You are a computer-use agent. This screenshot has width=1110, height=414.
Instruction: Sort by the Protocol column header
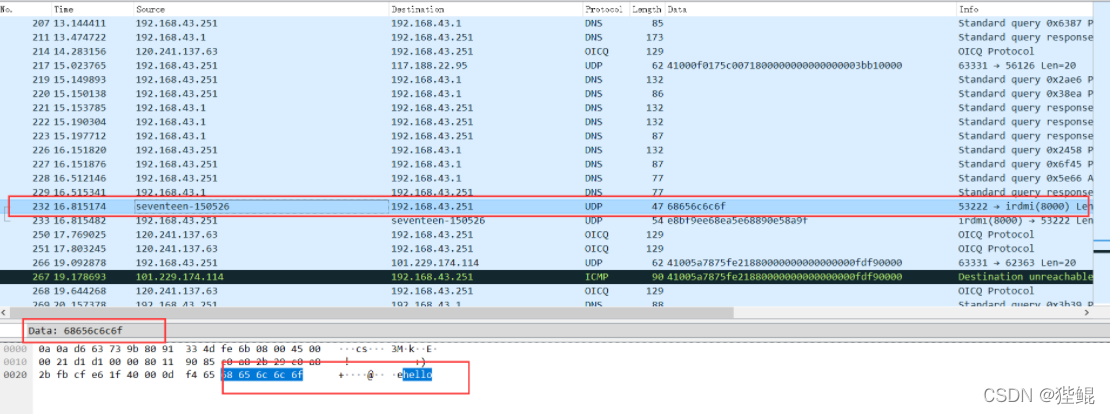click(x=604, y=10)
